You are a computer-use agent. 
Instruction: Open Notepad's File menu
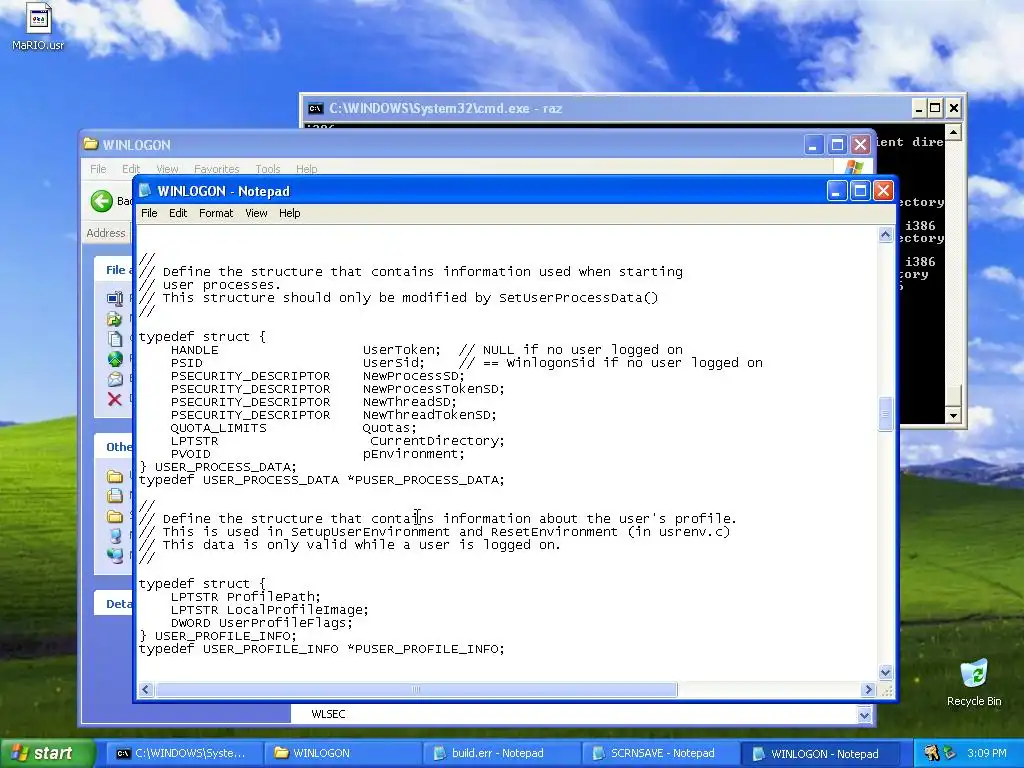149,213
